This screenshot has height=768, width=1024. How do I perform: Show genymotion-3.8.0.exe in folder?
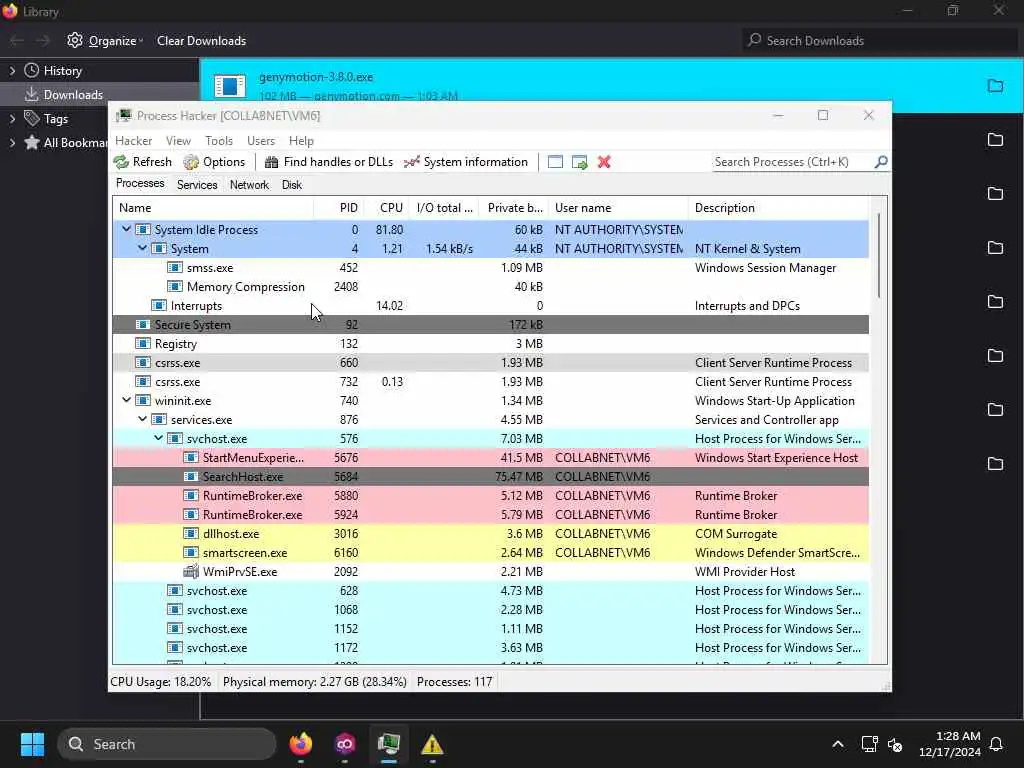[995, 86]
